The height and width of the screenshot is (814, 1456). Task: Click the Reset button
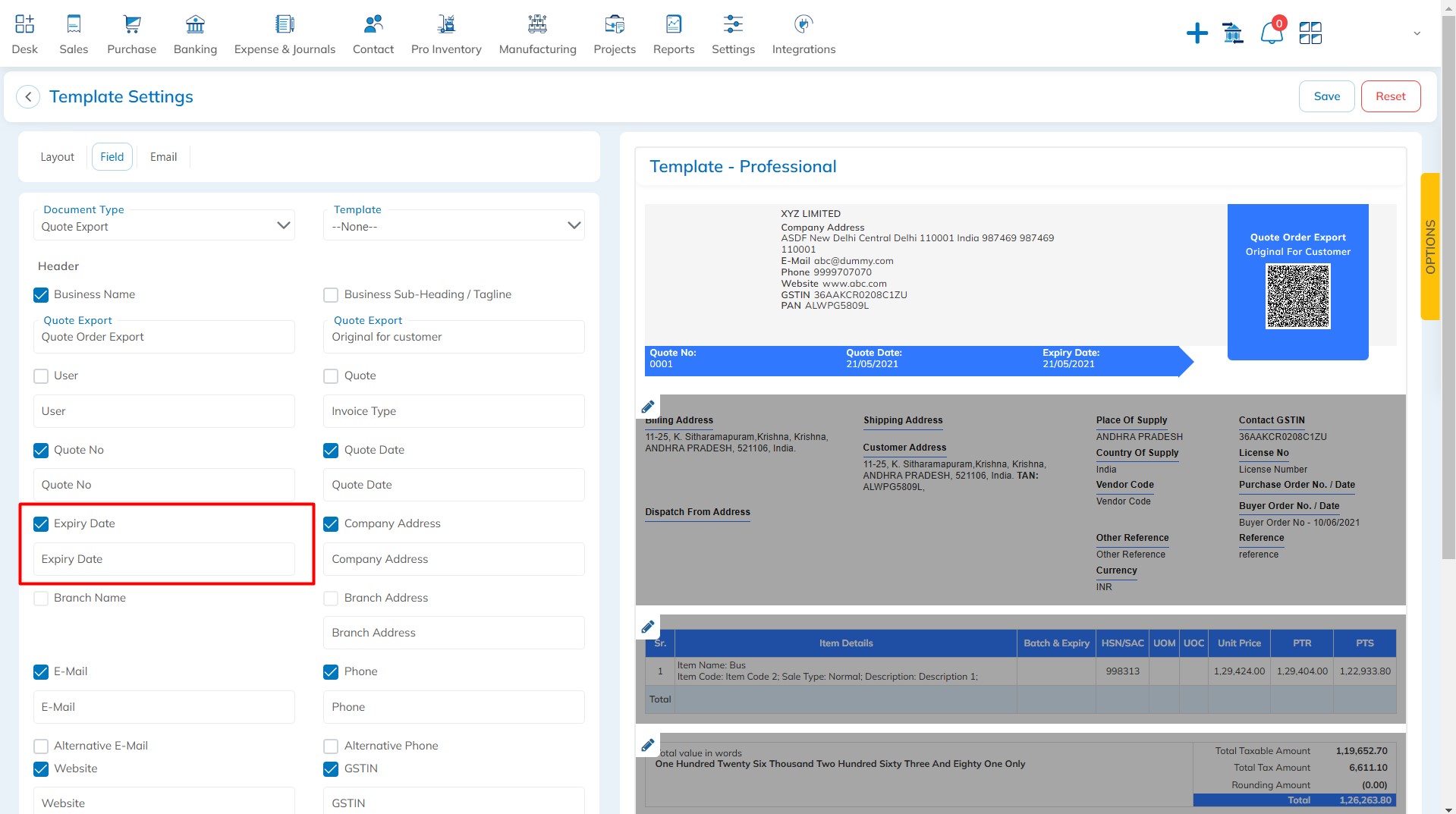(x=1391, y=96)
